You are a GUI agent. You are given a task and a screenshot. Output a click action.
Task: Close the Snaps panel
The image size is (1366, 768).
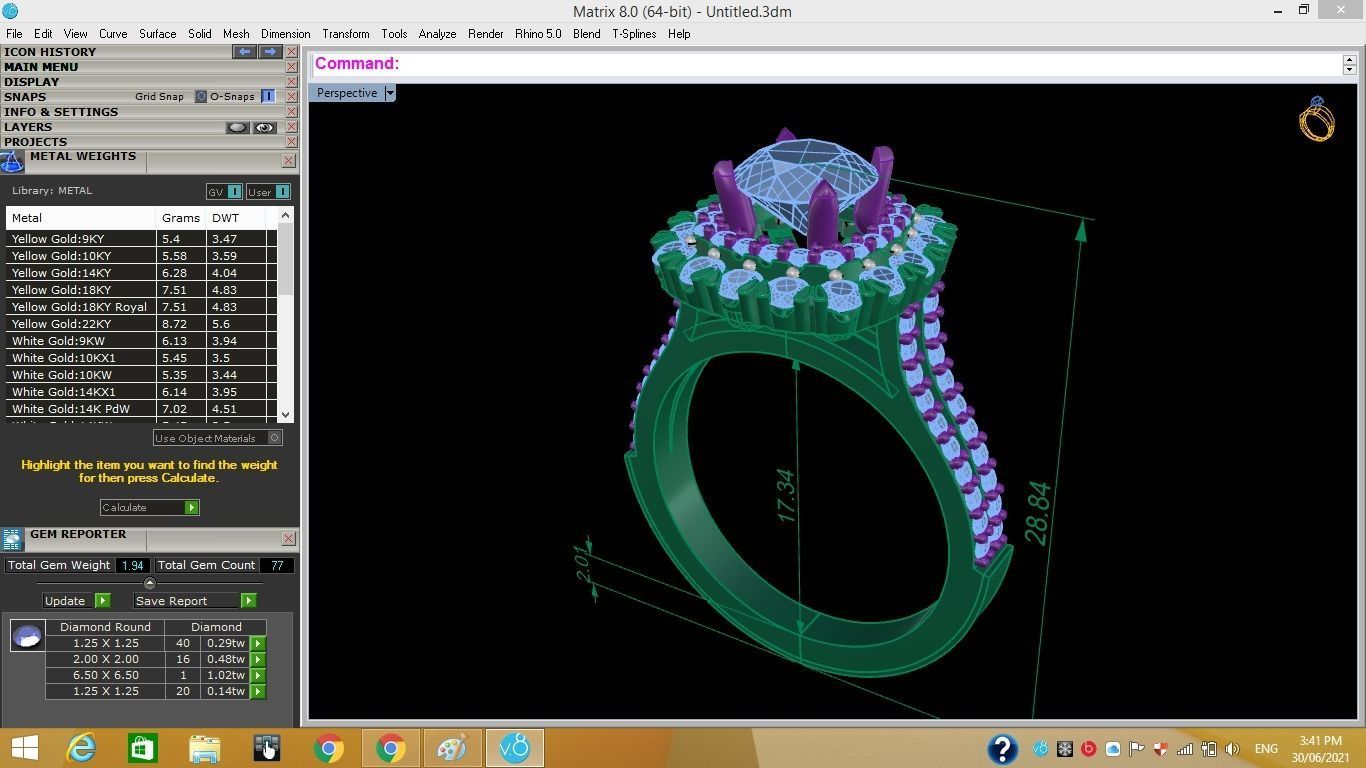tap(291, 97)
